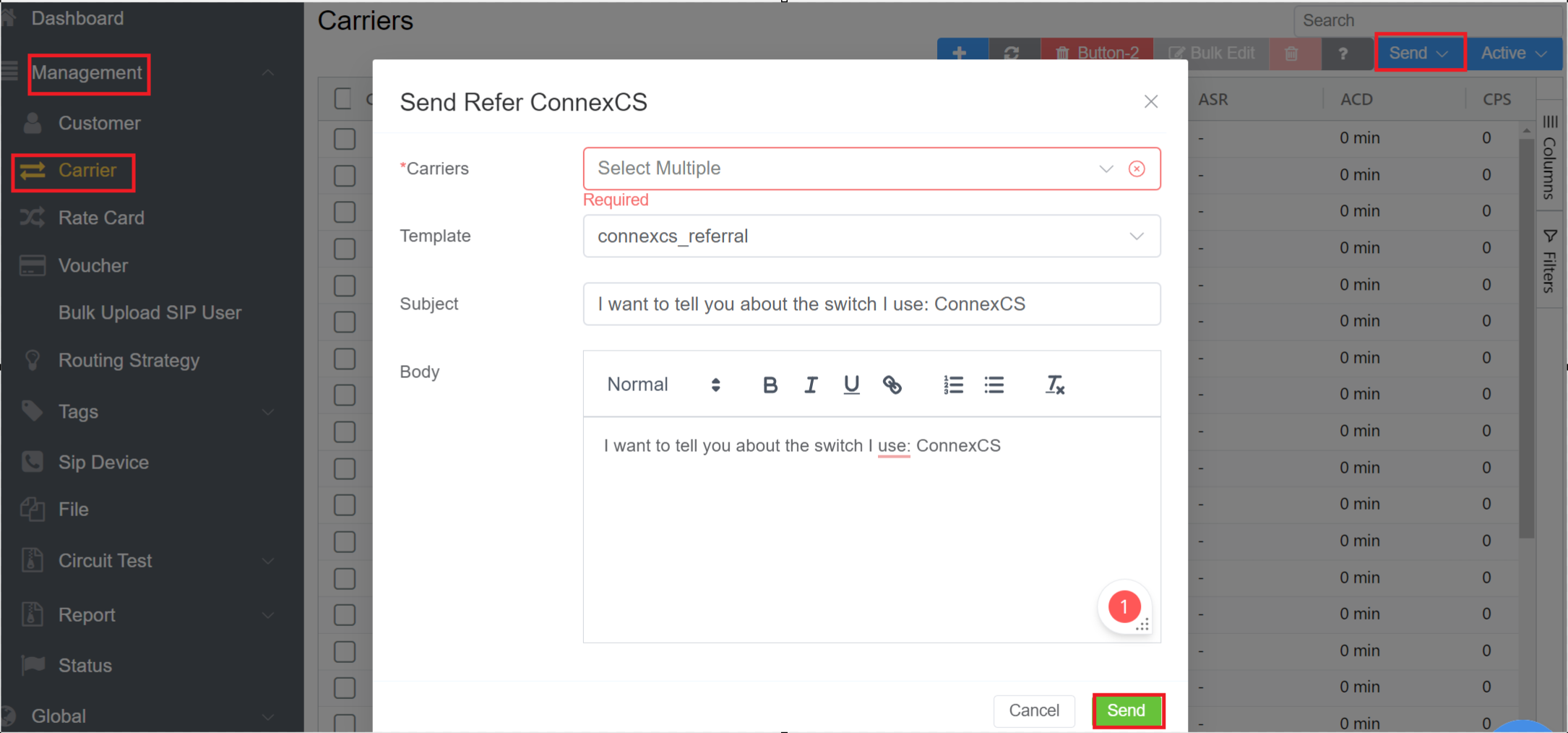
Task: Open the Normal text style dropdown
Action: tap(663, 385)
